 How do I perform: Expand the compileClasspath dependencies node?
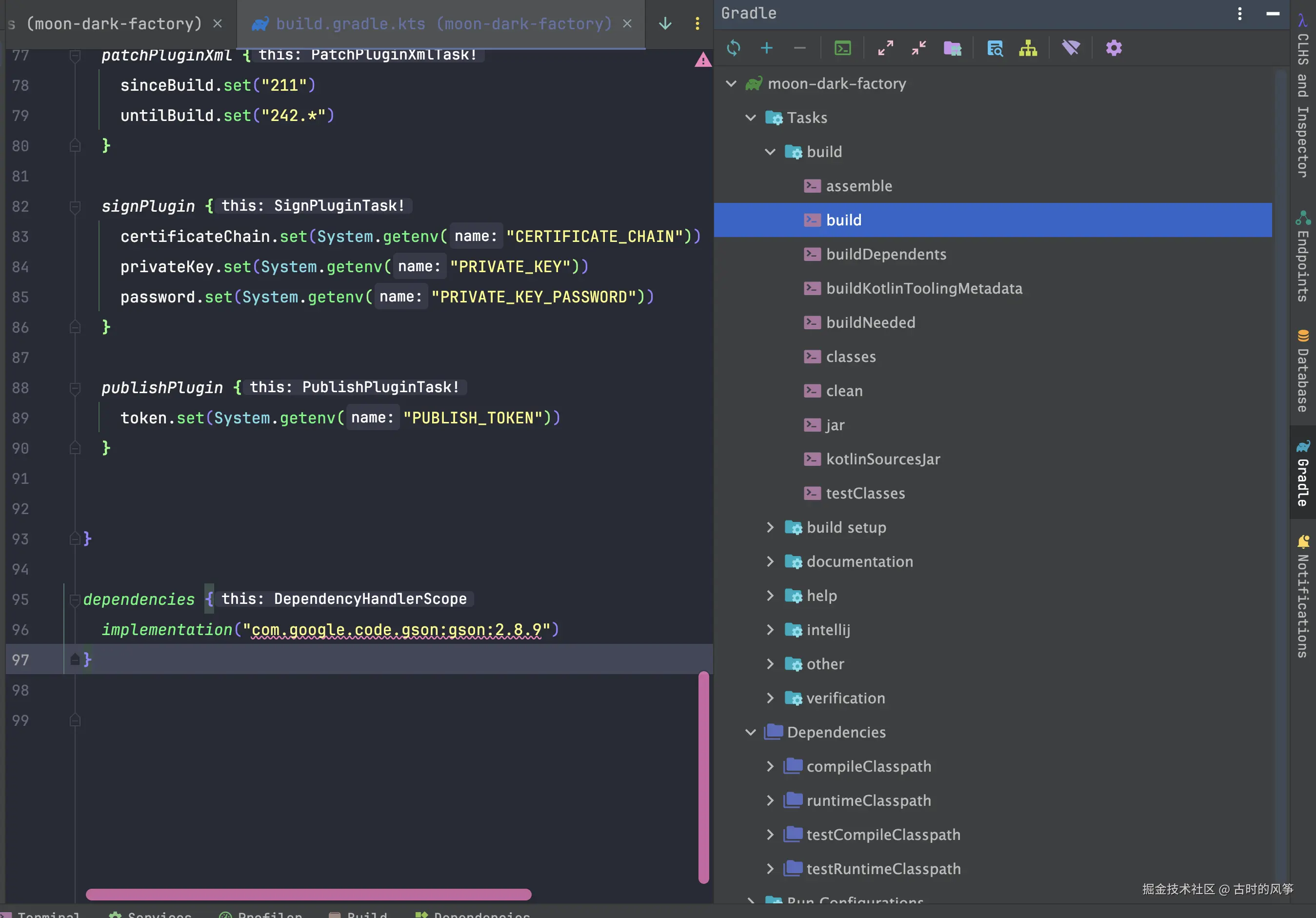770,767
